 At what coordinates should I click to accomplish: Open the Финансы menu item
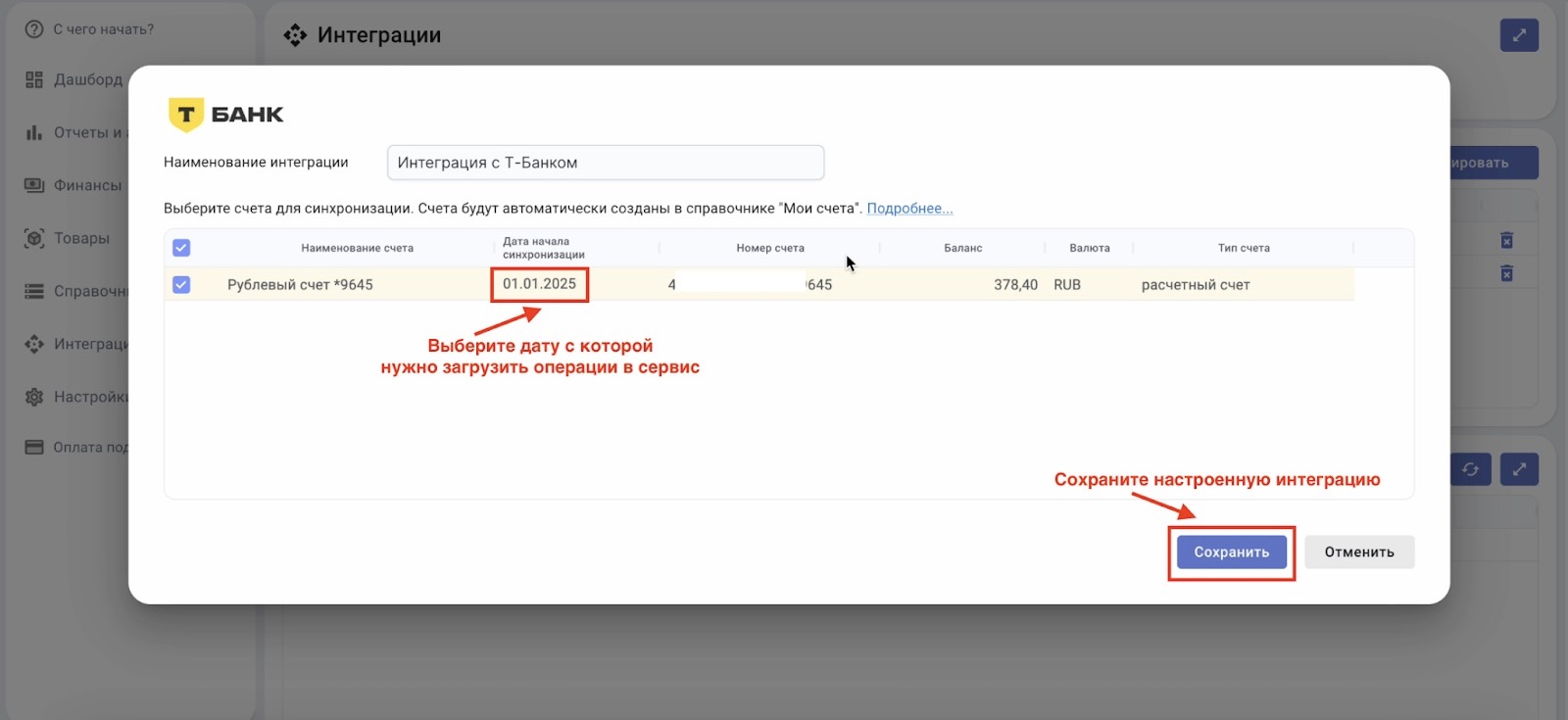(x=88, y=185)
